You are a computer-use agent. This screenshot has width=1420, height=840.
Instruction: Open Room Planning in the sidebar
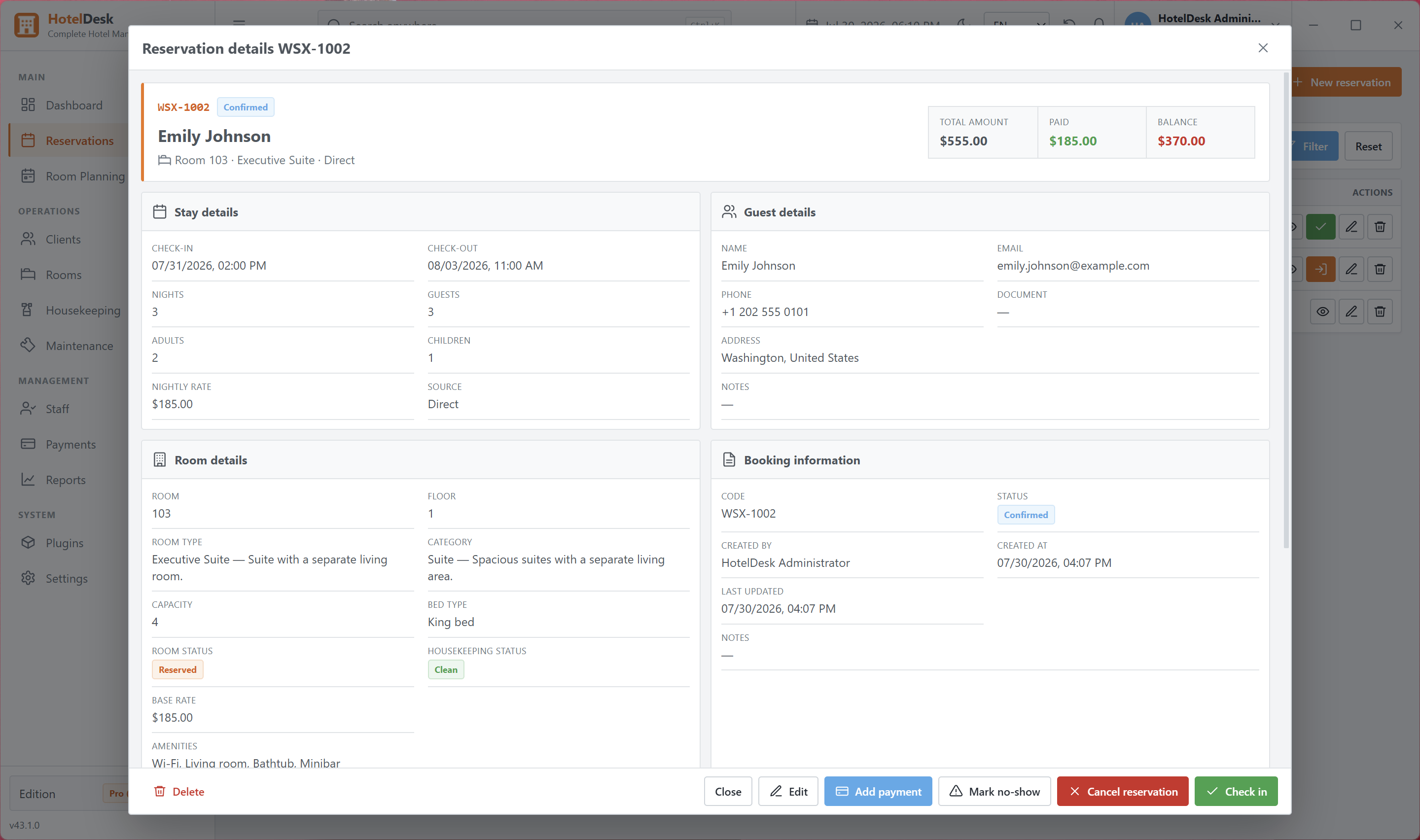pos(68,176)
